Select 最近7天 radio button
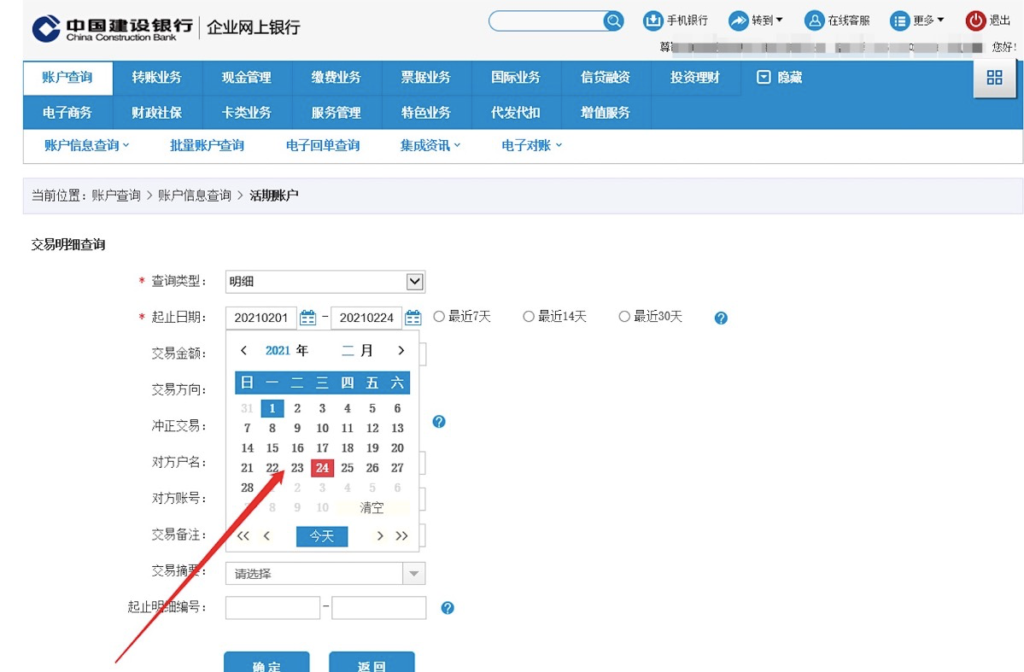1024x672 pixels. point(439,317)
